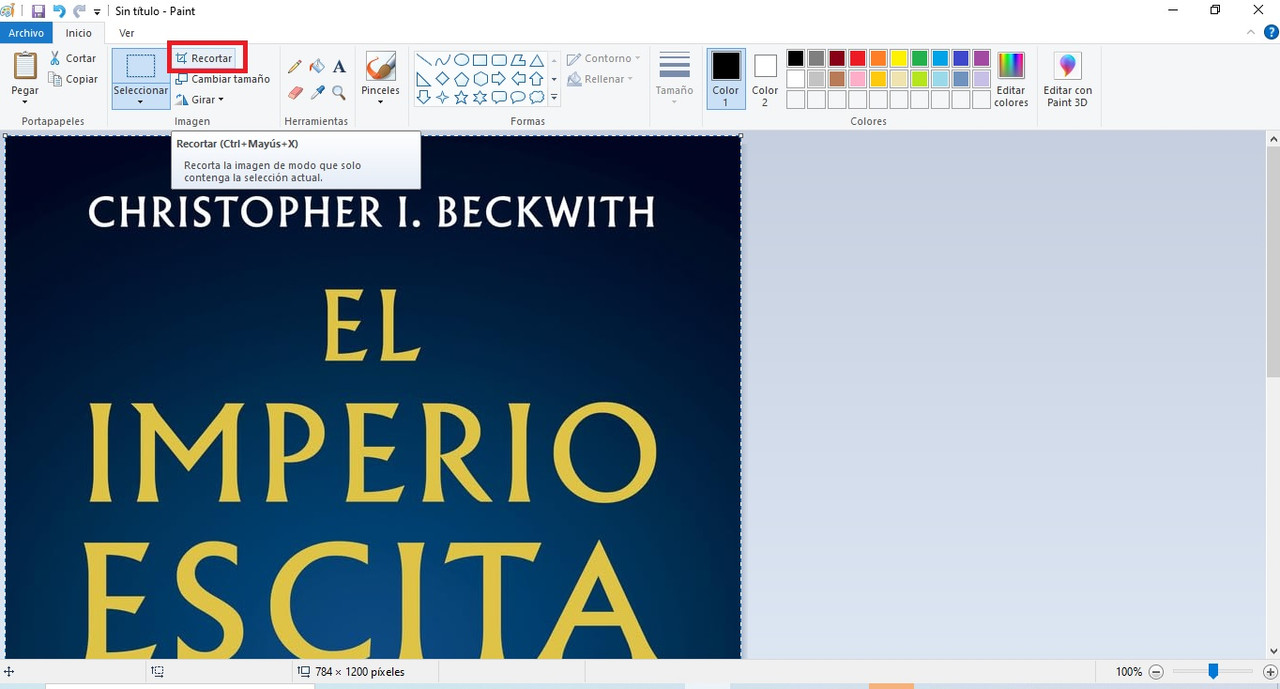Choose the Left arrow shape
Image resolution: width=1280 pixels, height=689 pixels.
point(518,79)
